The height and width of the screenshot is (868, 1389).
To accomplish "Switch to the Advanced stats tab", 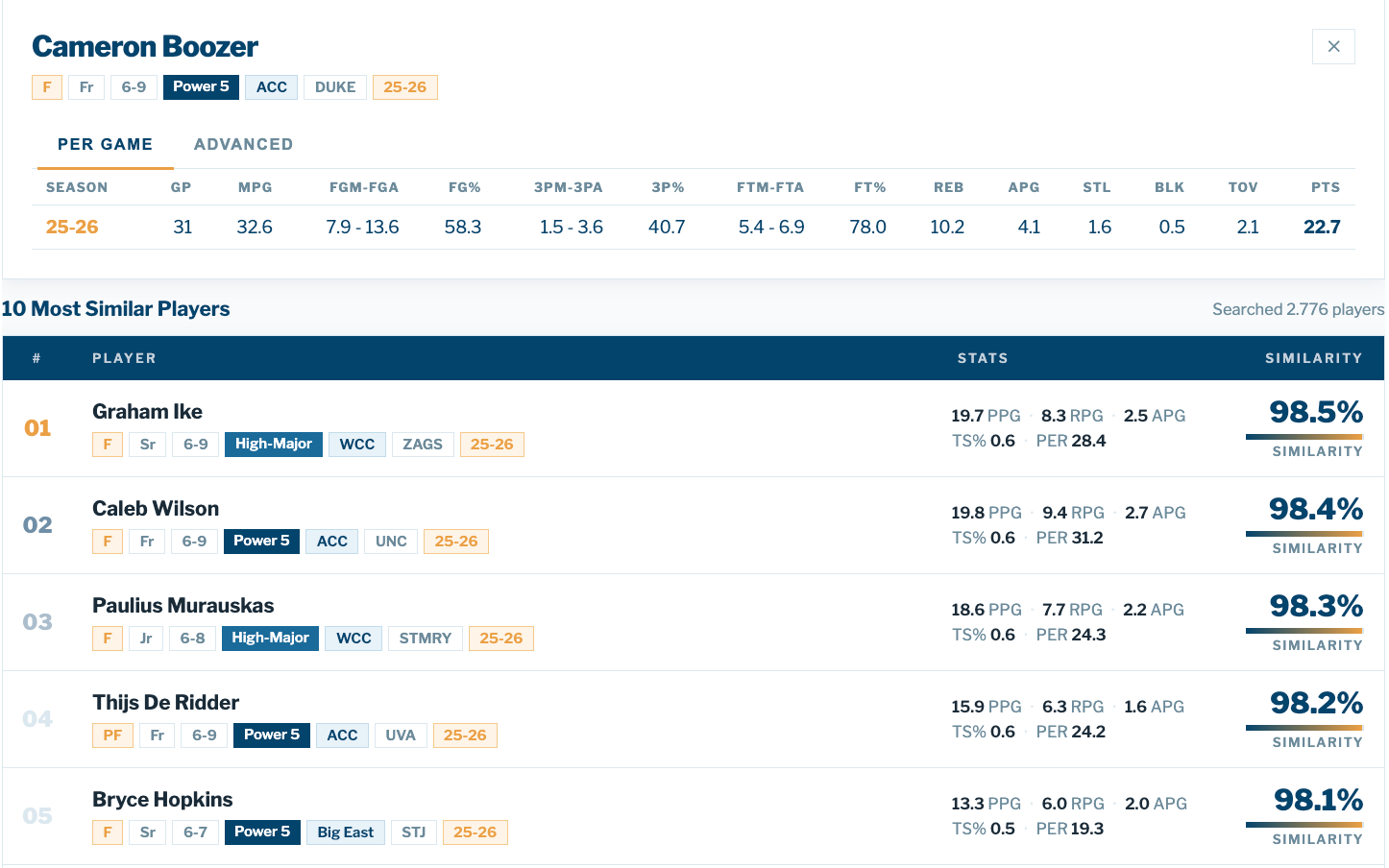I will coord(243,144).
